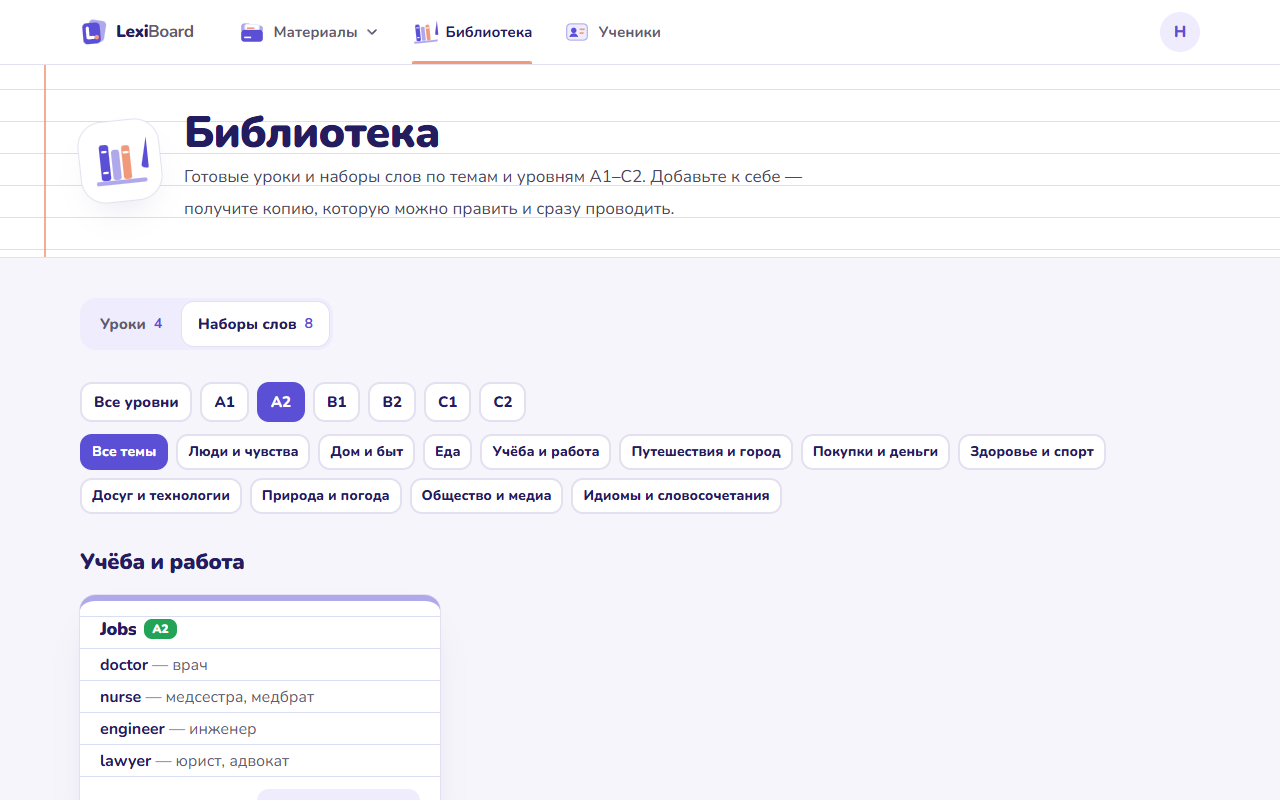Screen dimensions: 1280x800
Task: Click the Библиотека books icon in navbar
Action: pos(426,32)
